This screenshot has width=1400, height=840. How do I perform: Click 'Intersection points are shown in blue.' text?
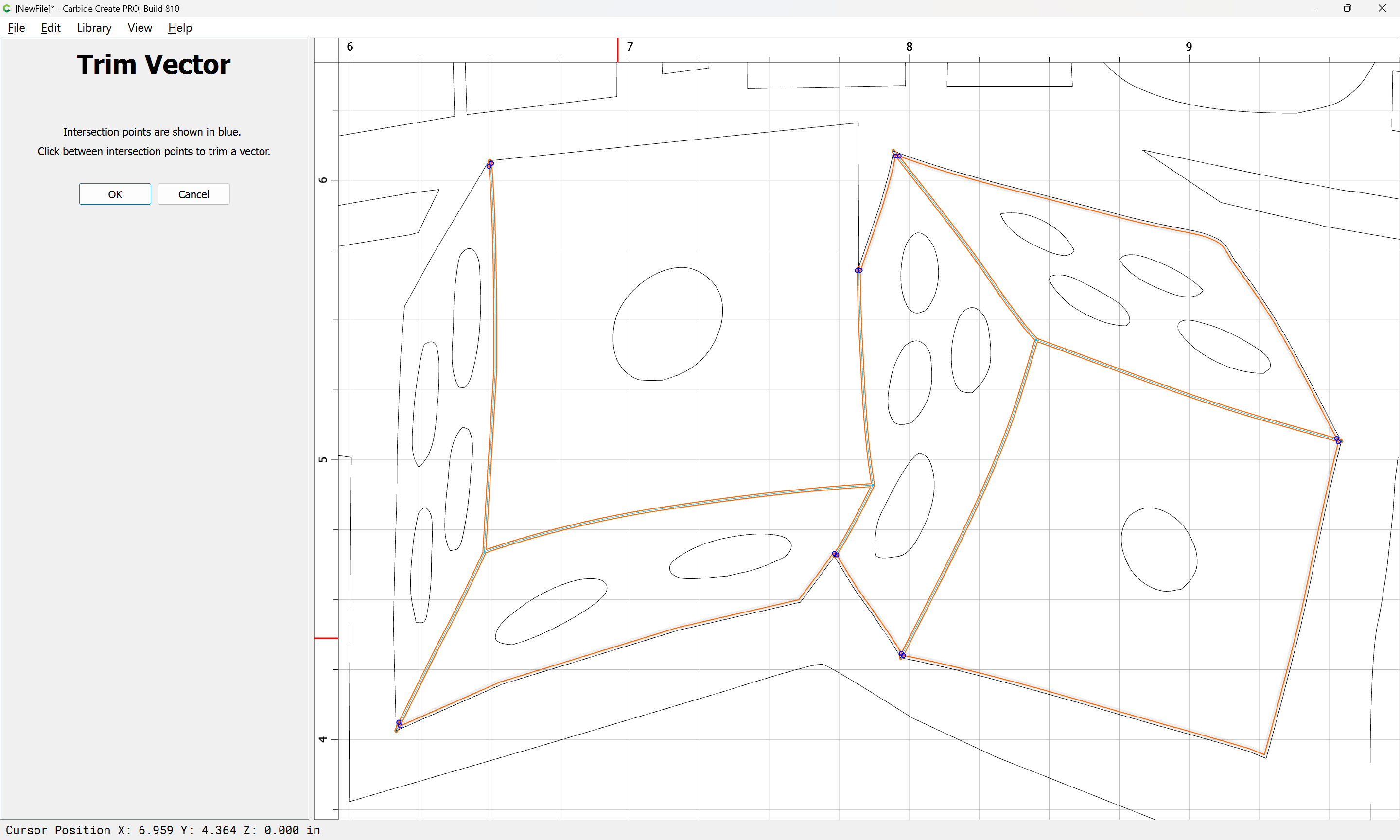click(152, 132)
